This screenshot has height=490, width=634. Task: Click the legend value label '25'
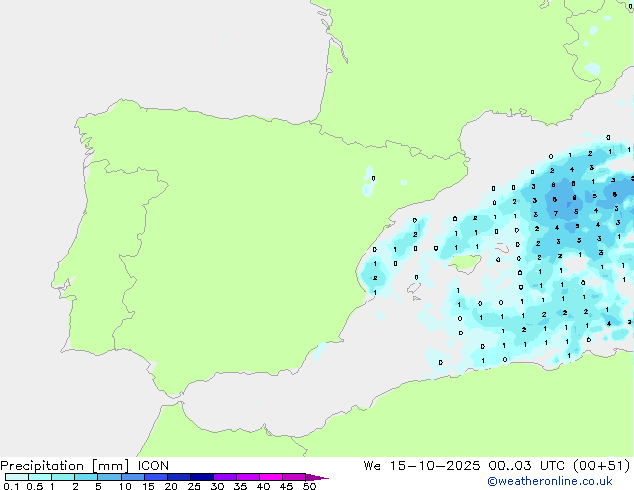point(194,486)
